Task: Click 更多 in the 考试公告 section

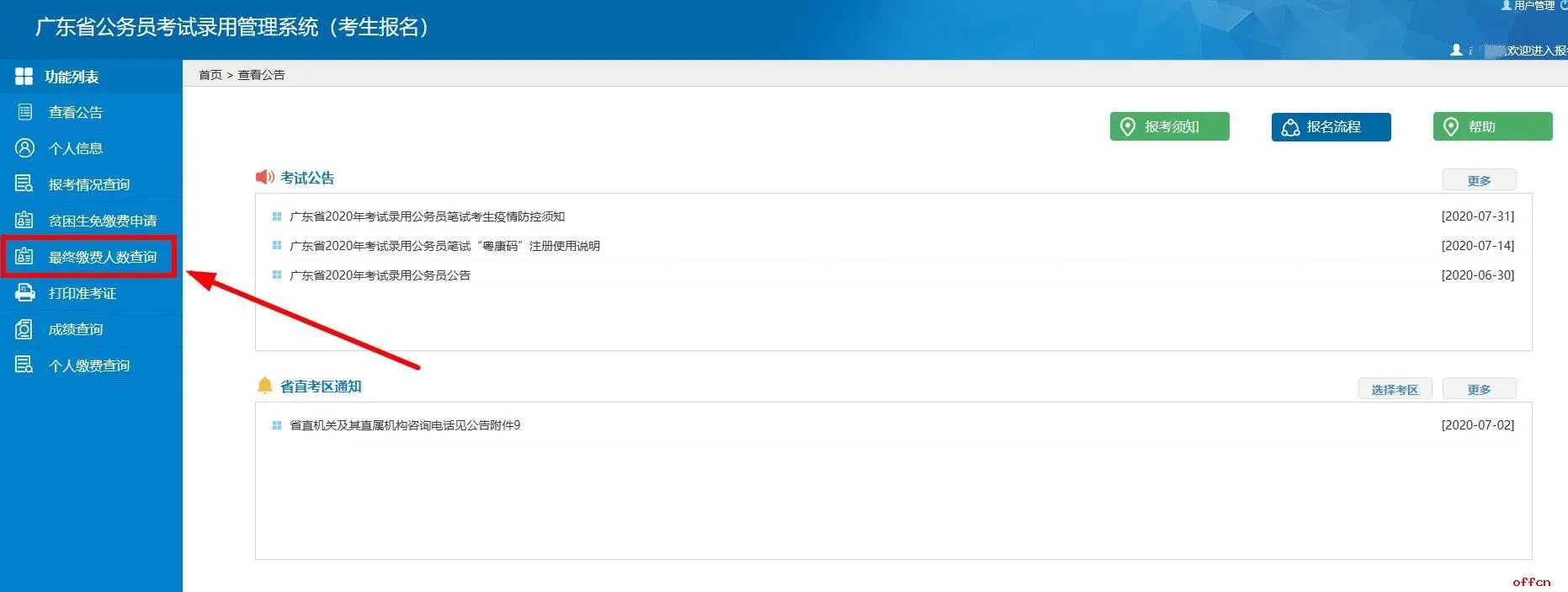Action: (1479, 180)
